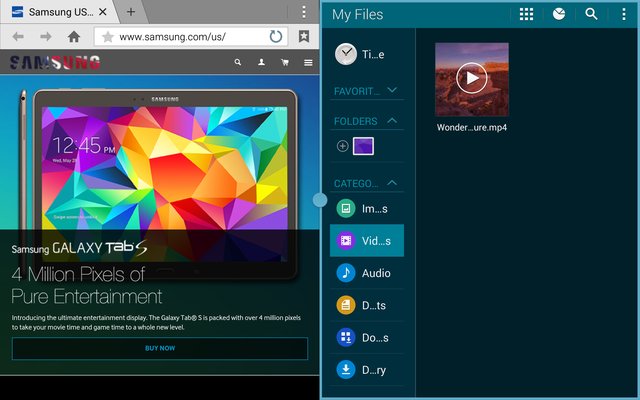Viewport: 640px width, 400px height.
Task: Open the Samsung site hamburger menu
Action: (x=308, y=62)
